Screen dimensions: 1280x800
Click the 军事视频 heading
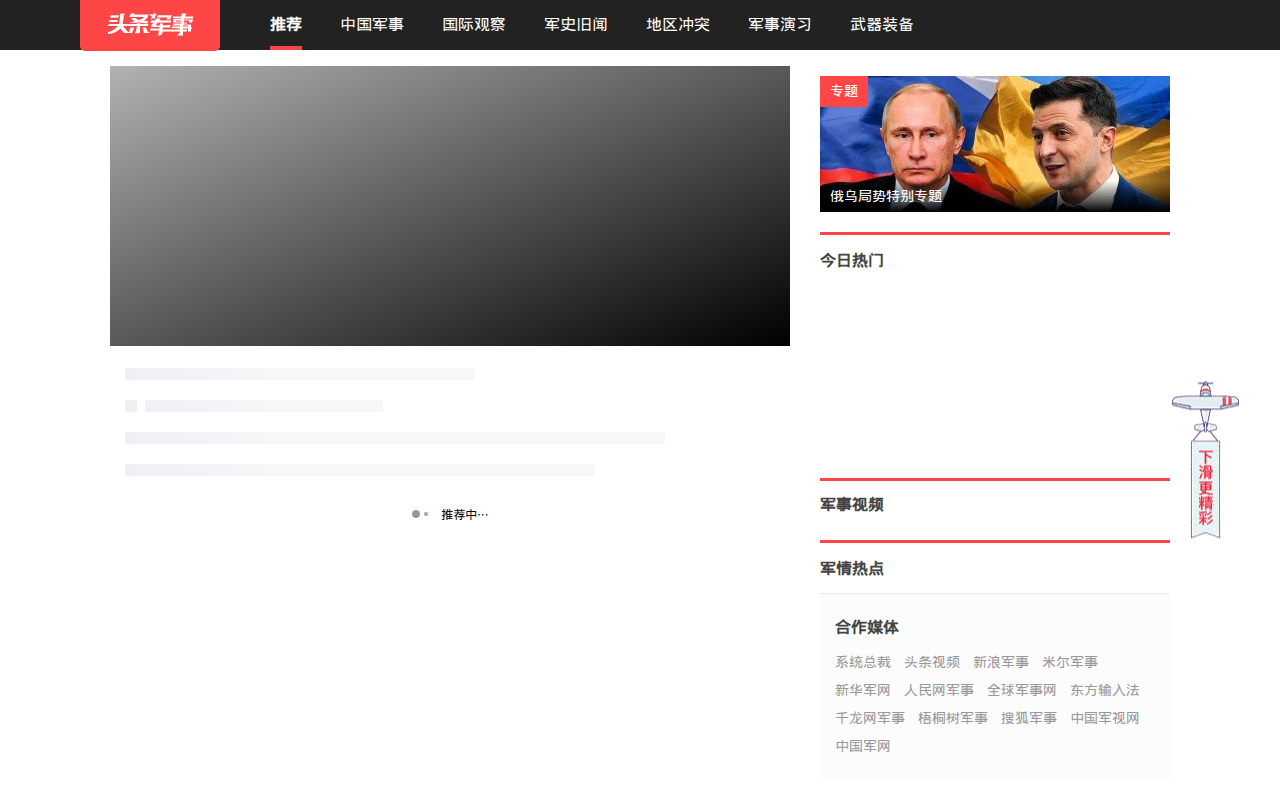[x=852, y=505]
